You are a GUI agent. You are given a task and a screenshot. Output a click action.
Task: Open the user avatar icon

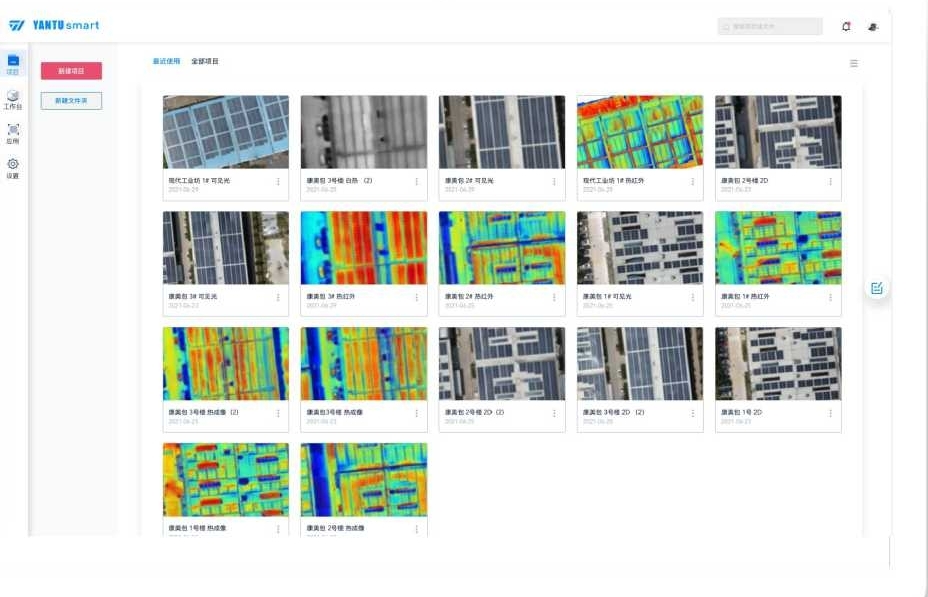(x=872, y=27)
